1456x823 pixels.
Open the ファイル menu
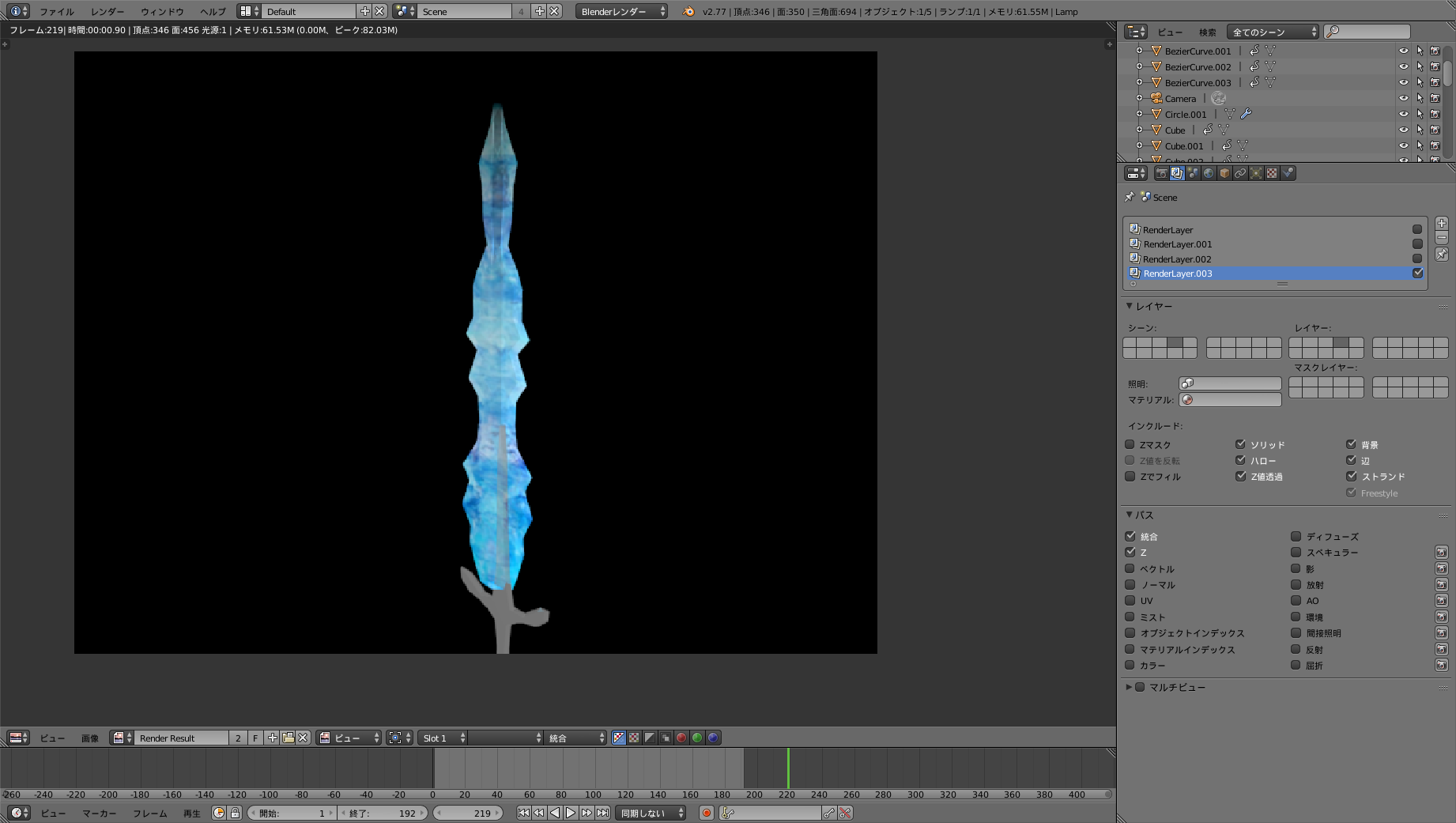point(57,11)
